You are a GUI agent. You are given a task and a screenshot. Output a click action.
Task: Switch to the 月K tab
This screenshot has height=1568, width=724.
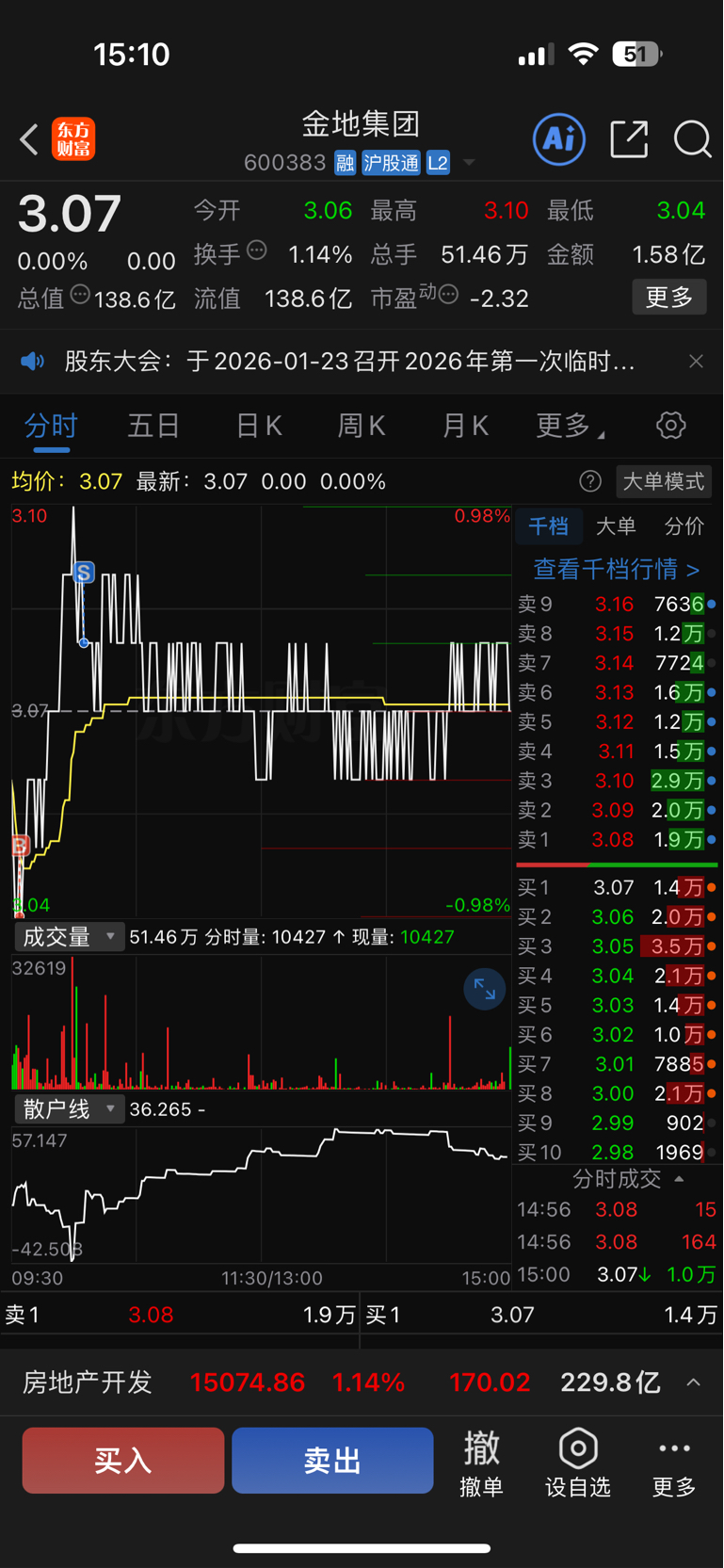click(465, 426)
